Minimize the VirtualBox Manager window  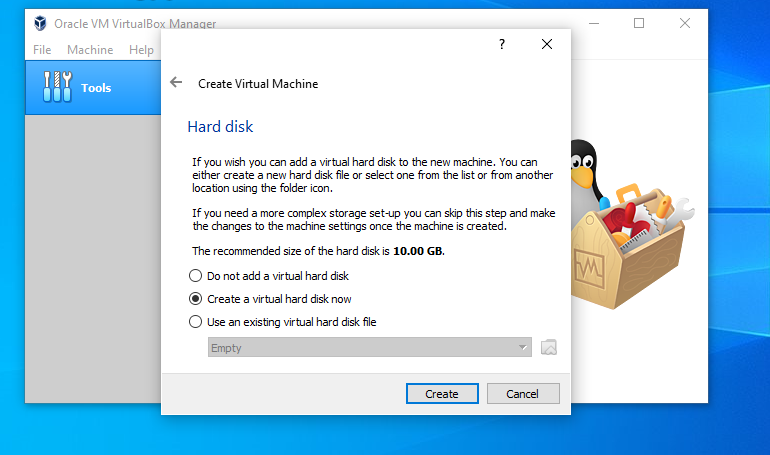coord(594,23)
